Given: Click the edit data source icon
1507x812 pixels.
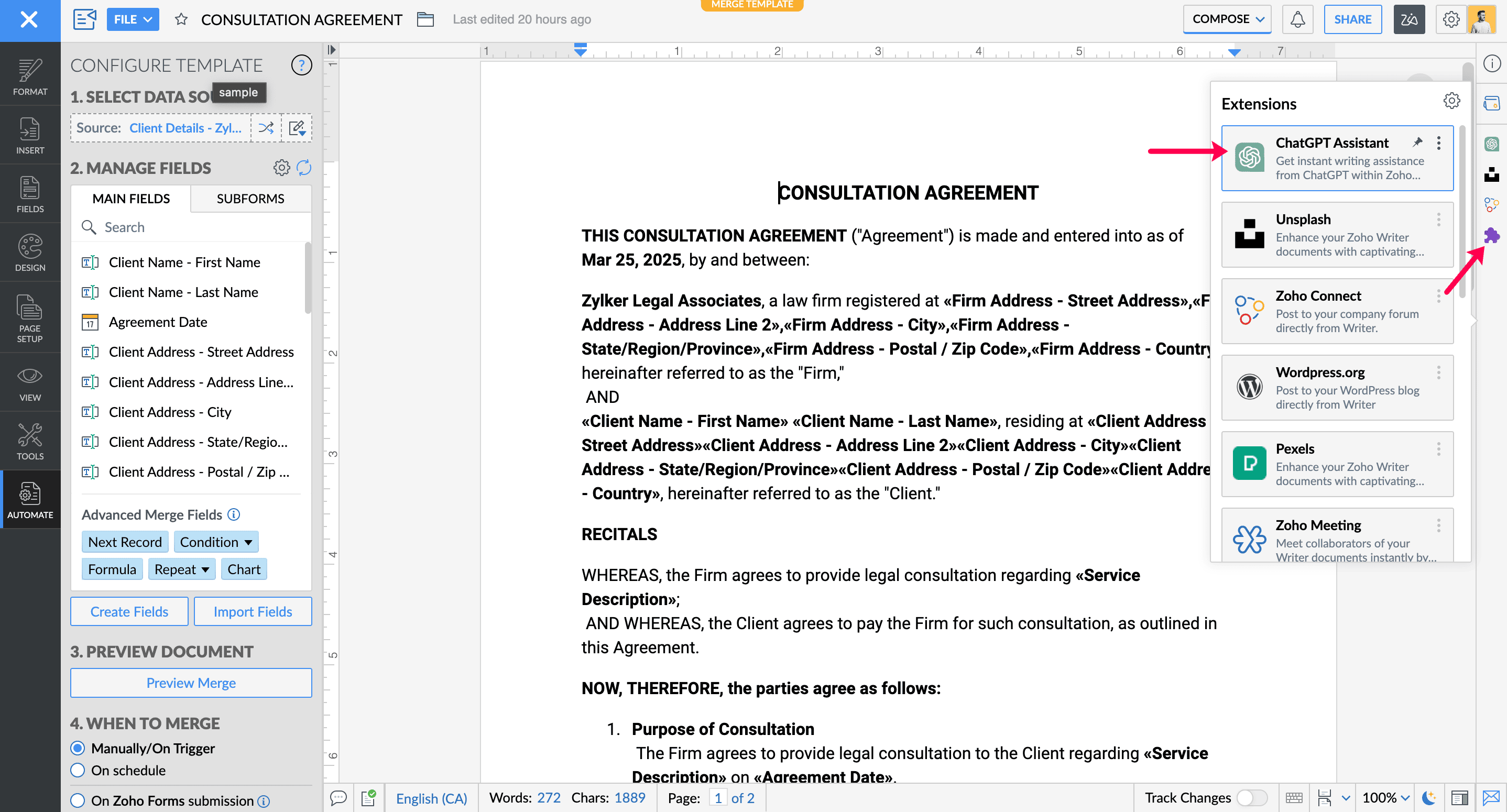Looking at the screenshot, I should tap(297, 127).
